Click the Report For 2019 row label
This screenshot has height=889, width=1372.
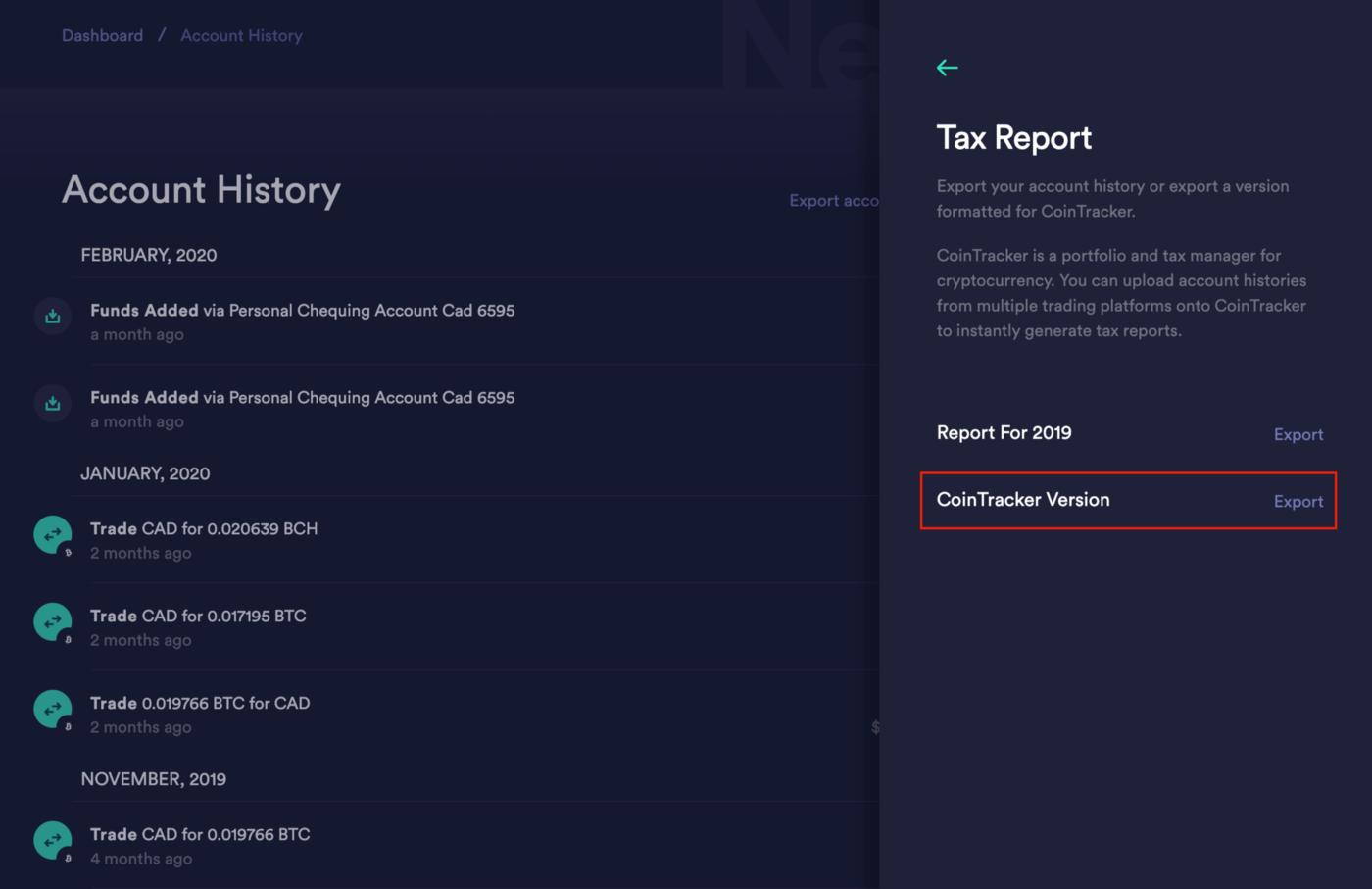point(1004,432)
